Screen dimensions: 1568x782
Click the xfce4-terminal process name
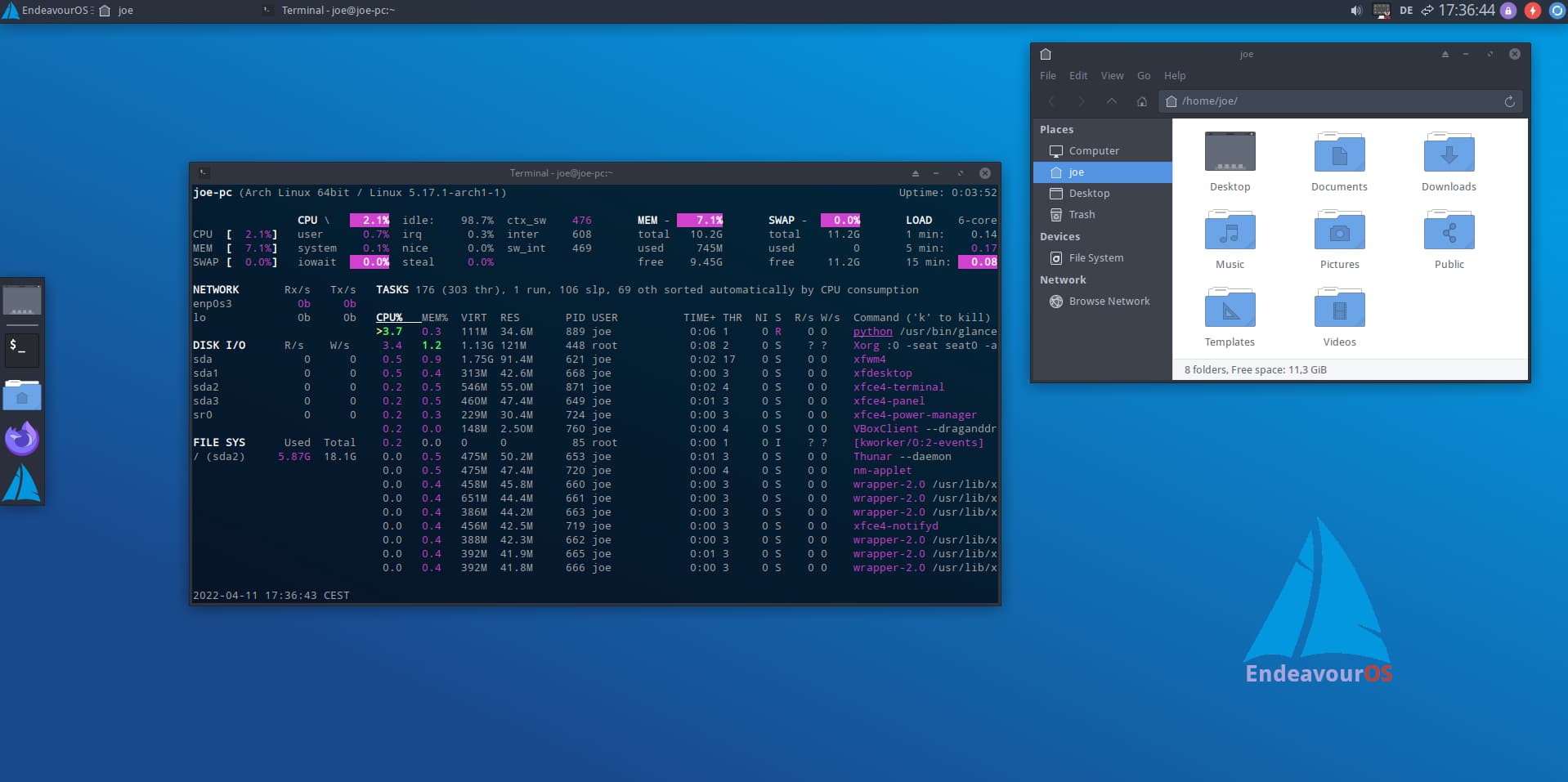898,387
